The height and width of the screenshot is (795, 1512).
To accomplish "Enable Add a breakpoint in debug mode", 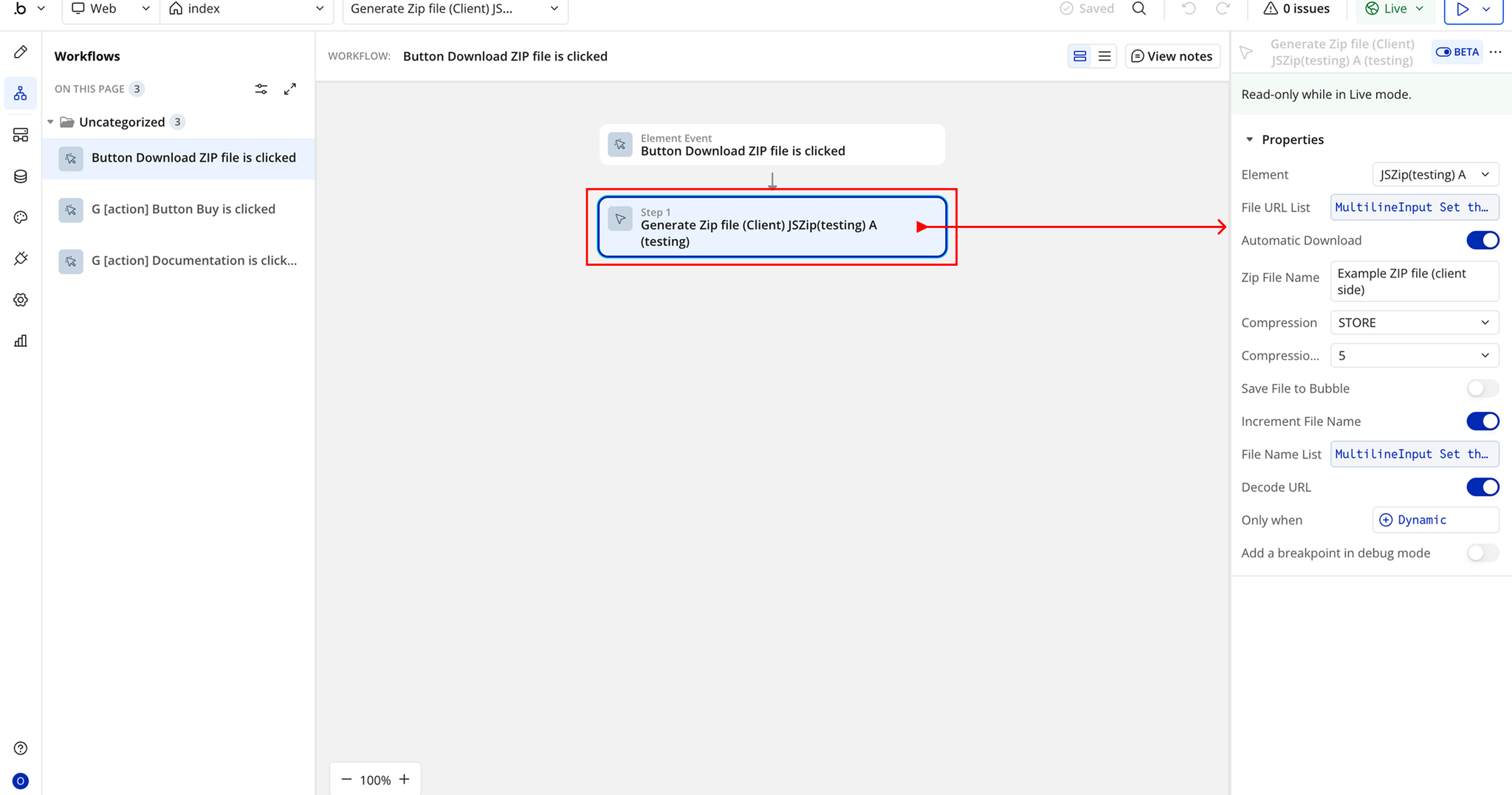I will [x=1482, y=553].
